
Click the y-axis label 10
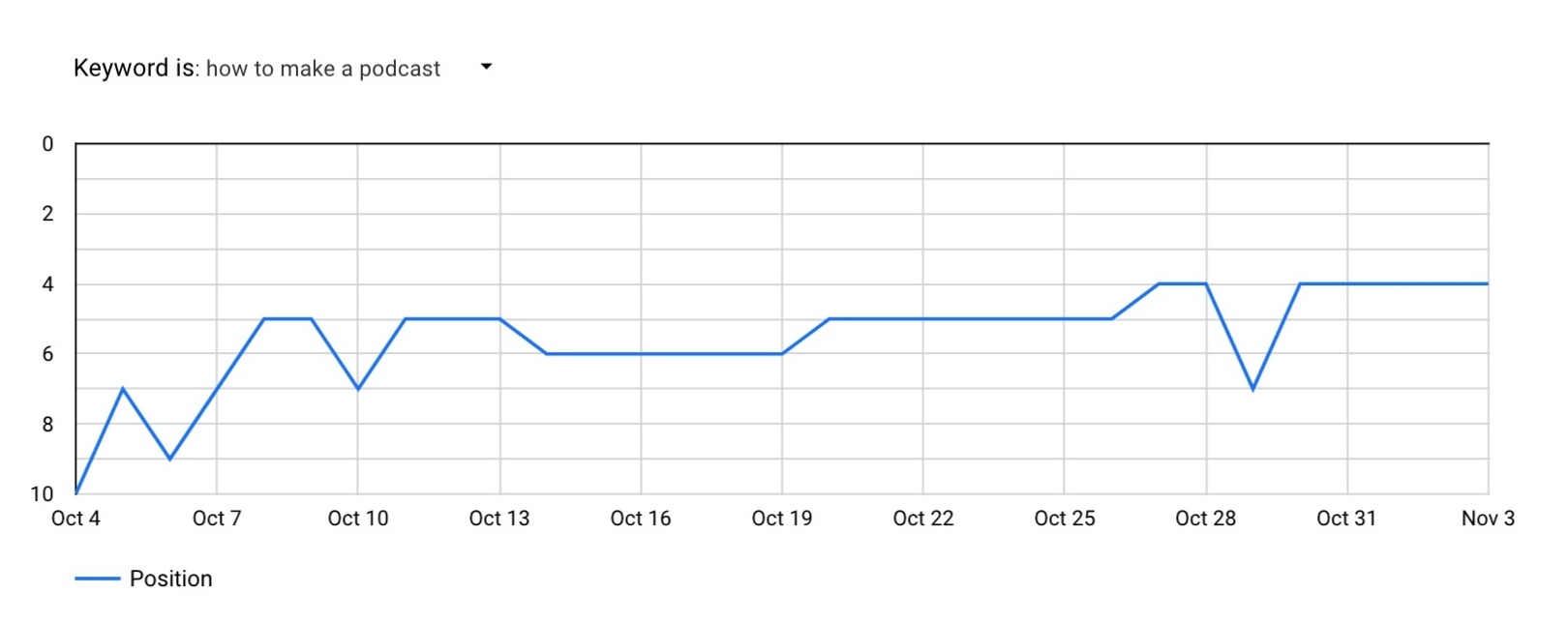pyautogui.click(x=42, y=494)
